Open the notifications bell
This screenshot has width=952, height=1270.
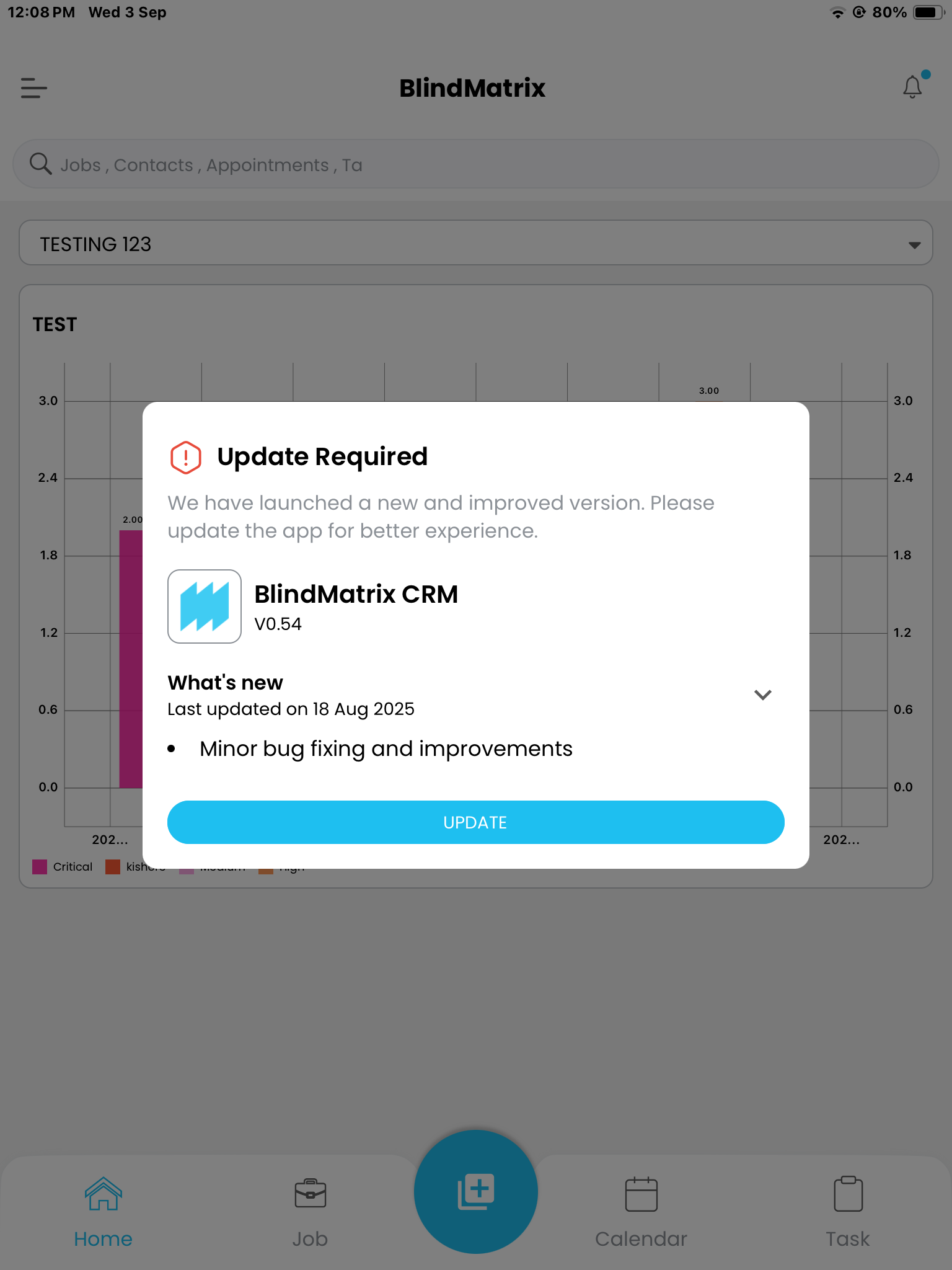(x=912, y=87)
